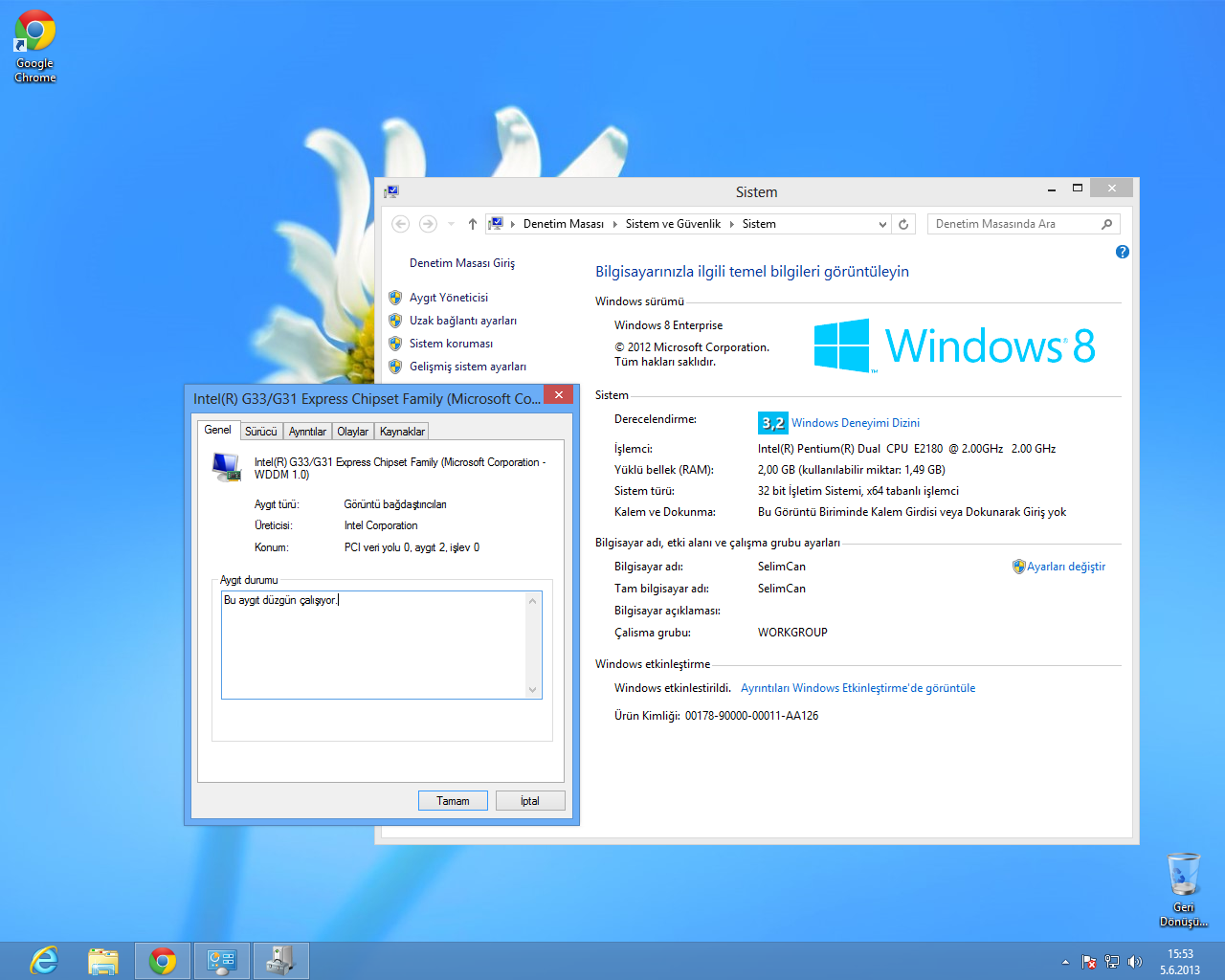1225x980 pixels.
Task: Switch to the Ayrıntılar tab
Action: [x=307, y=432]
